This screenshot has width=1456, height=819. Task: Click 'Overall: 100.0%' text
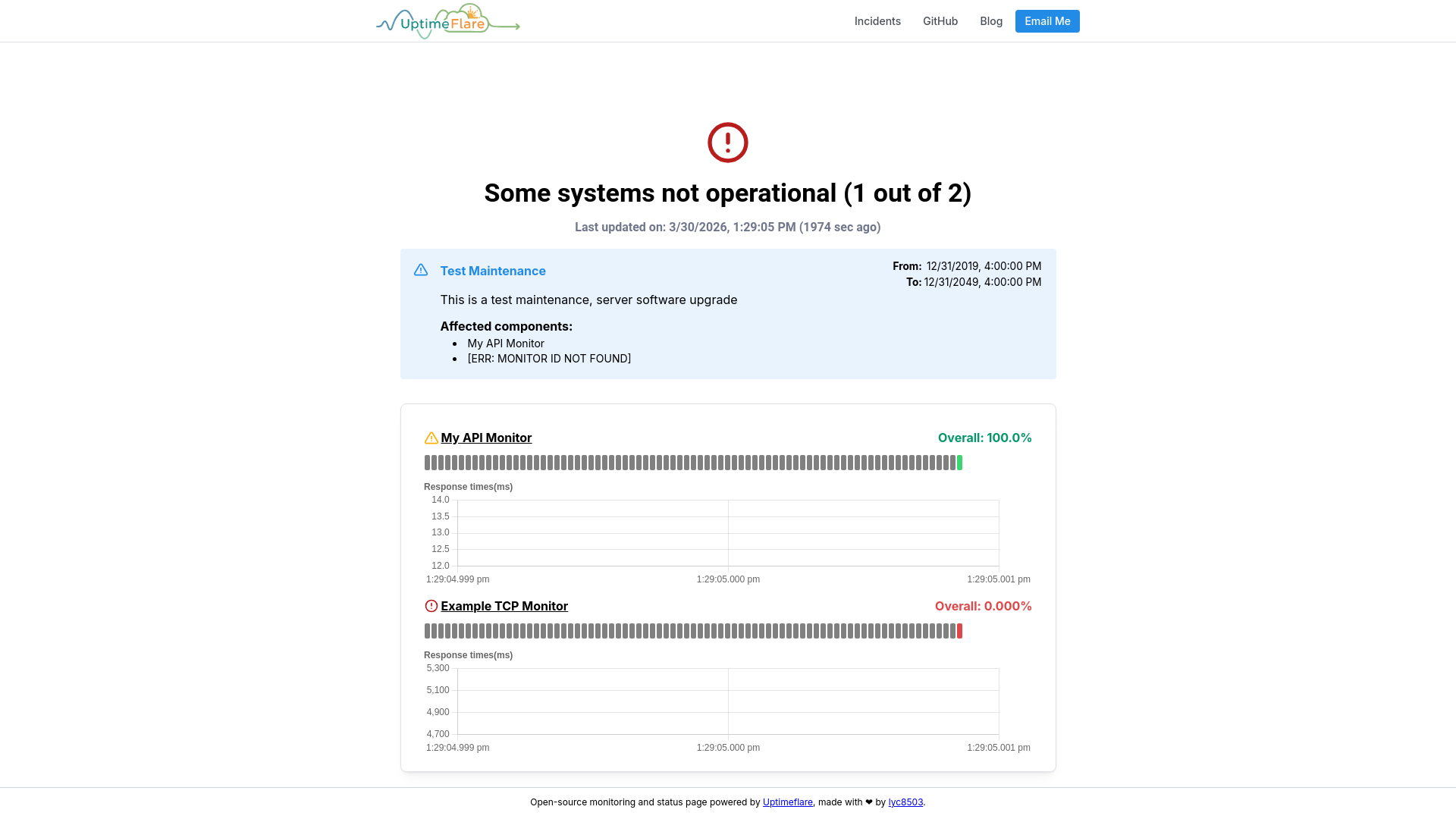pyautogui.click(x=984, y=438)
